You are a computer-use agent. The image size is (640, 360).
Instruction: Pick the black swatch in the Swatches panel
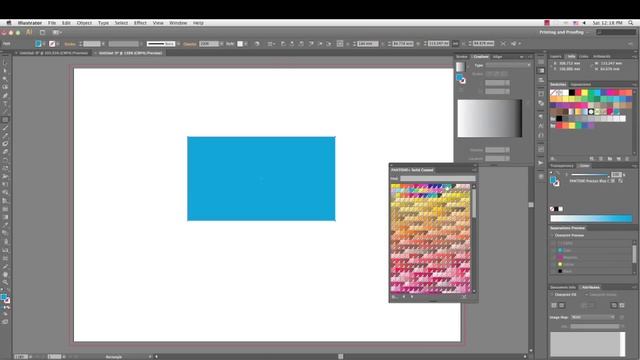point(572,93)
